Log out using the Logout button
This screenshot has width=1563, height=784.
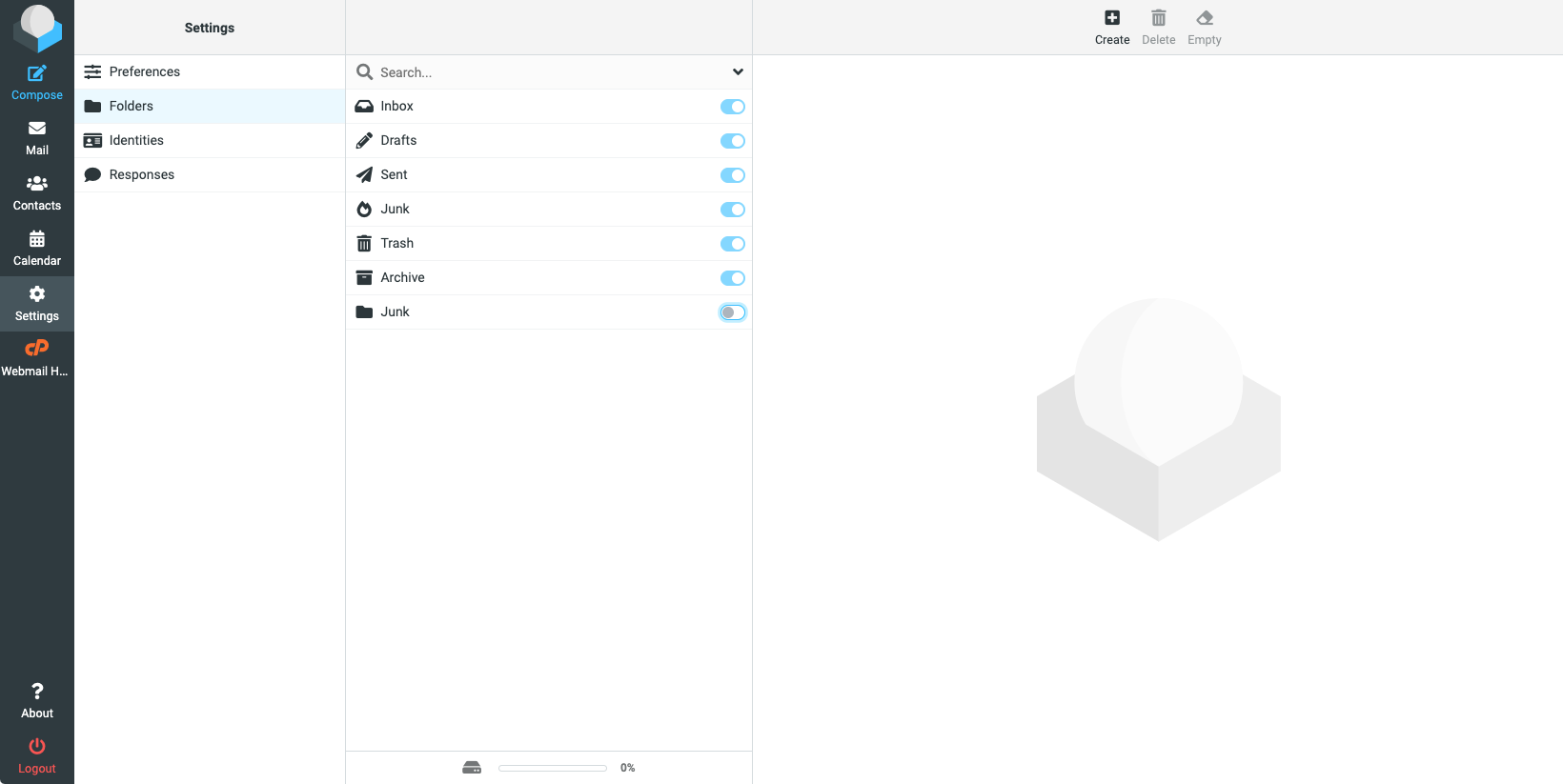[37, 756]
